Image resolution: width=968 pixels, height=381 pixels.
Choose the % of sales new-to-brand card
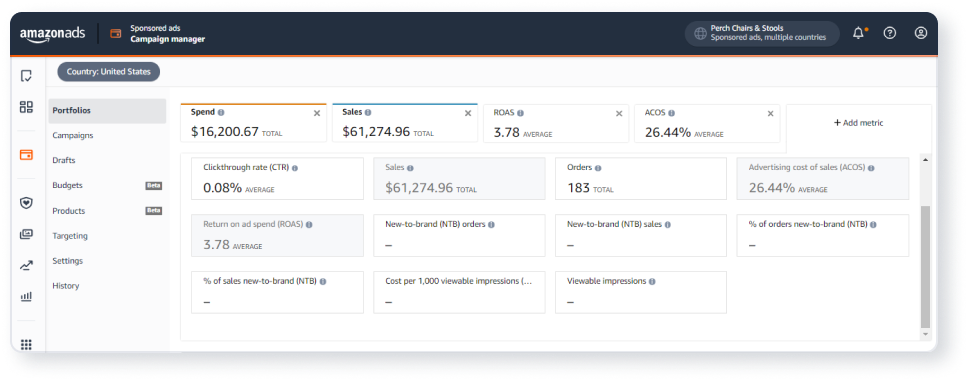(x=277, y=292)
